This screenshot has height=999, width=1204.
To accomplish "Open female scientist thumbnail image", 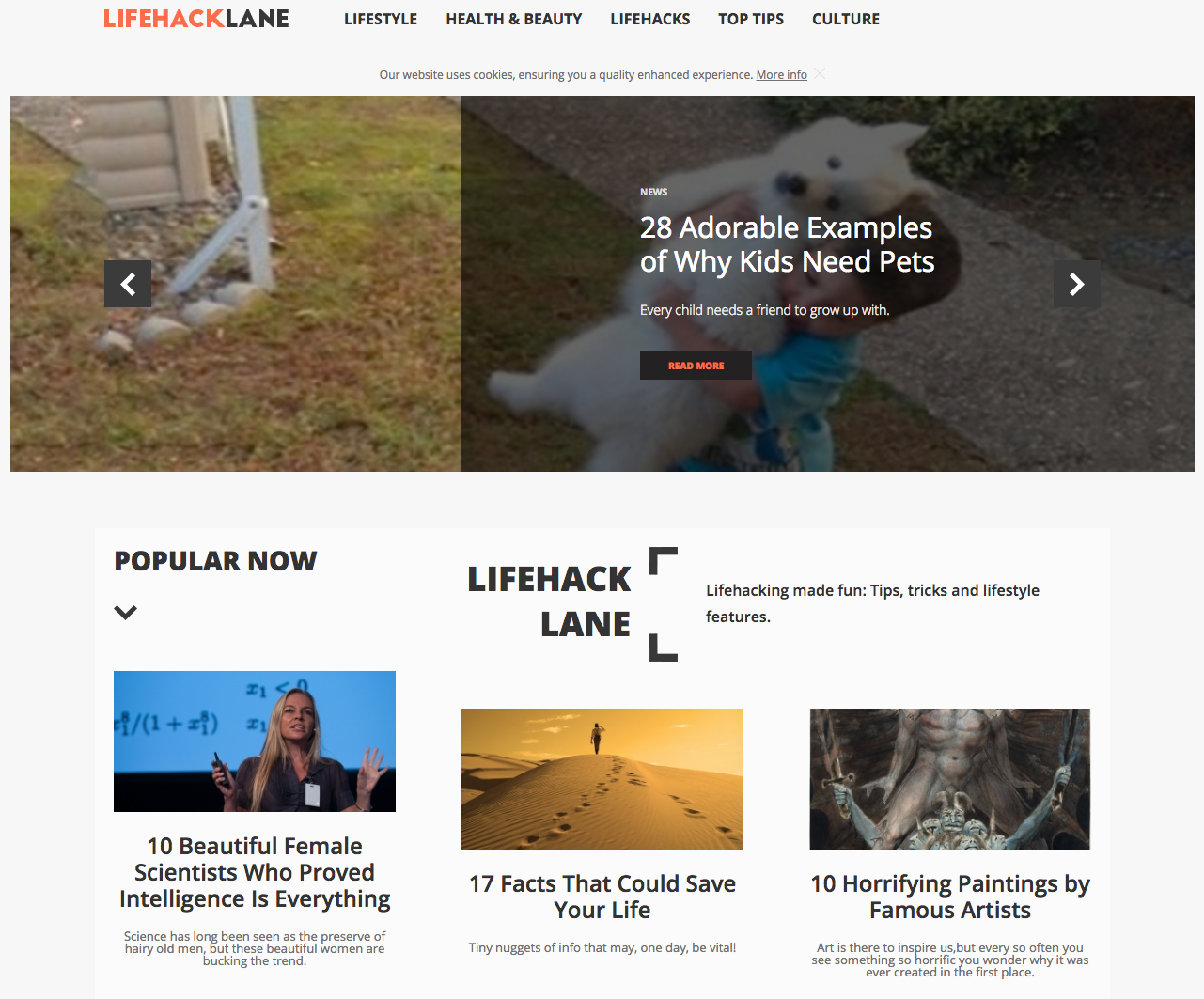I will (x=255, y=741).
